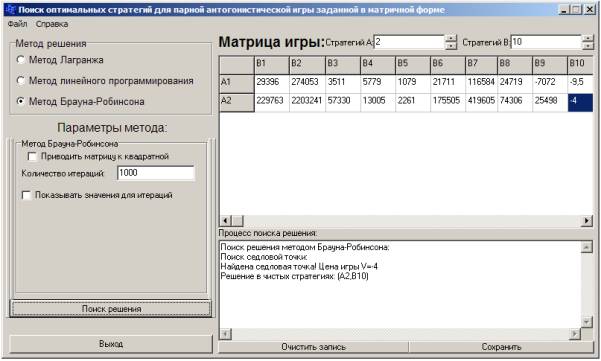This screenshot has width=601, height=361.
Task: Select column header B5
Action: click(x=413, y=65)
